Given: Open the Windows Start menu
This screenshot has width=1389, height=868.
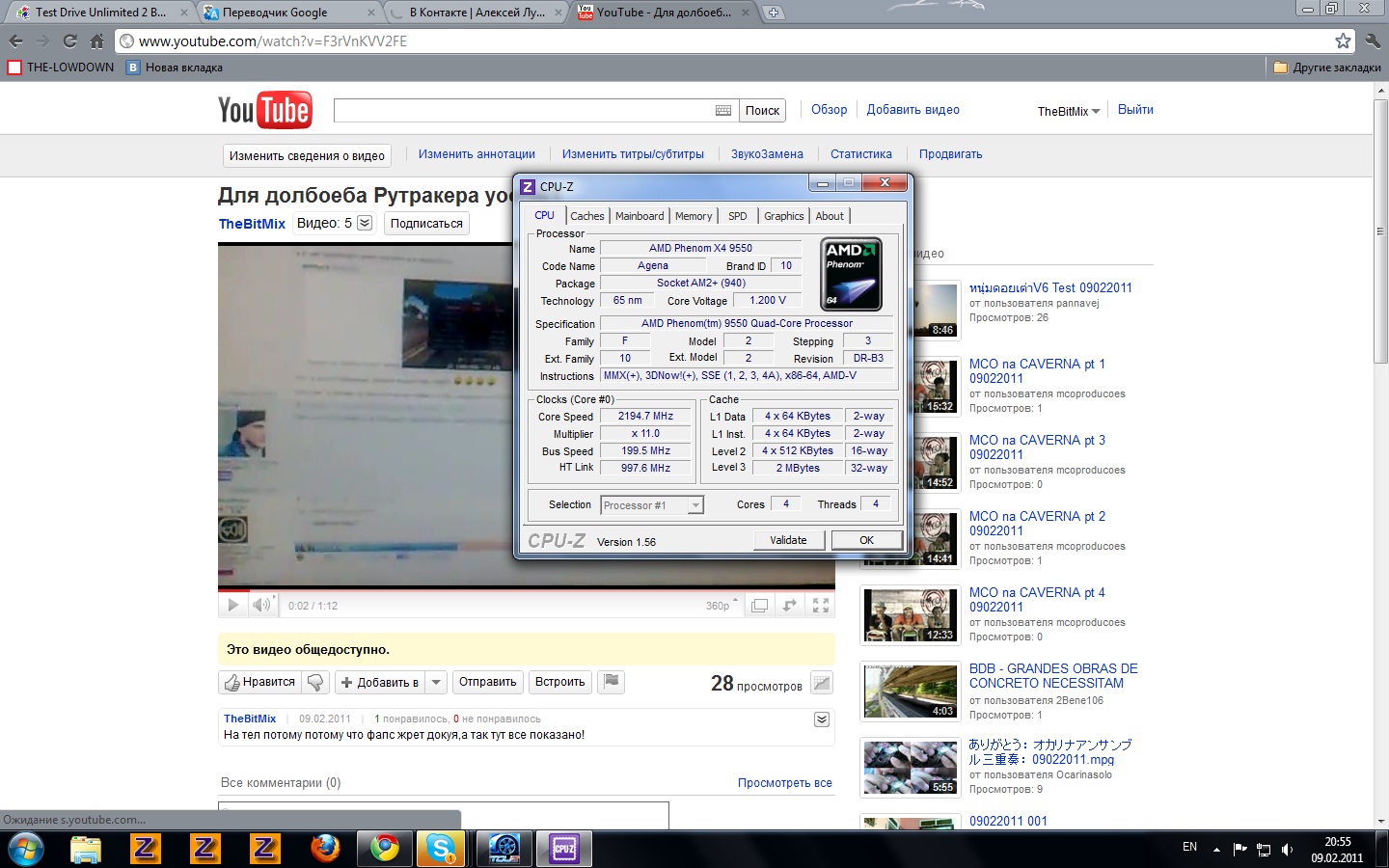Looking at the screenshot, I should 26,850.
